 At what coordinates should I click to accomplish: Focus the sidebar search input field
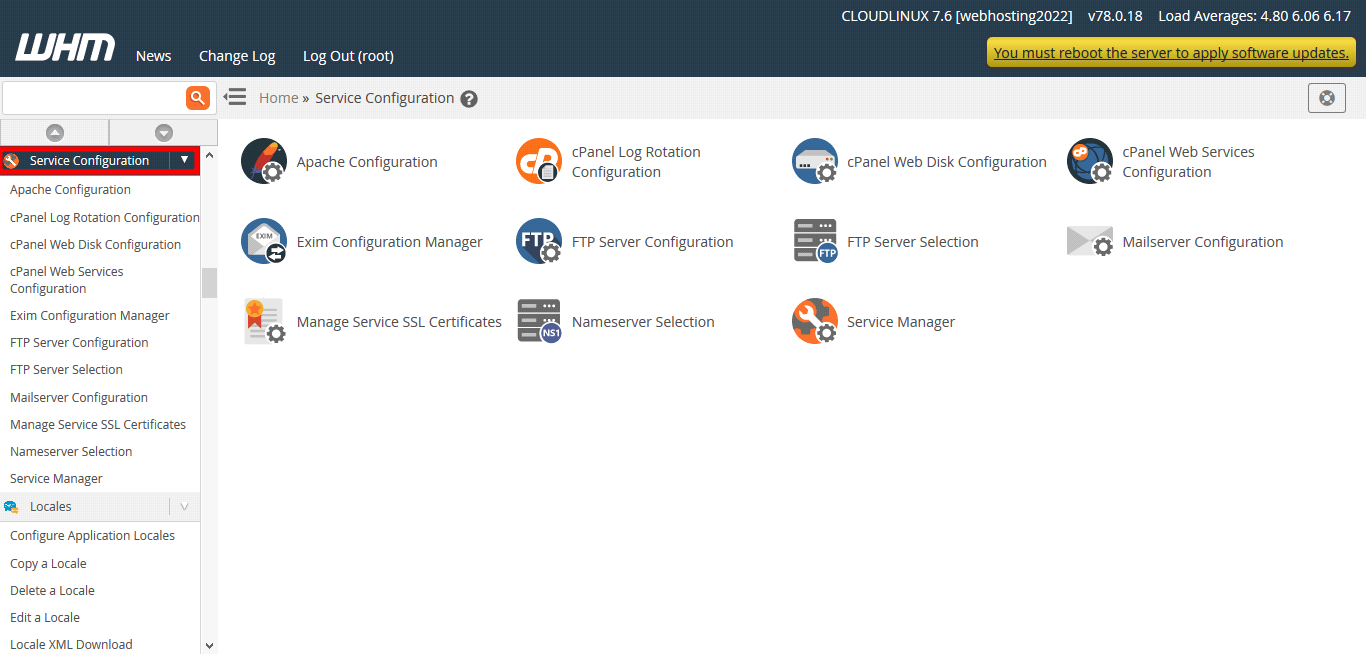[93, 98]
